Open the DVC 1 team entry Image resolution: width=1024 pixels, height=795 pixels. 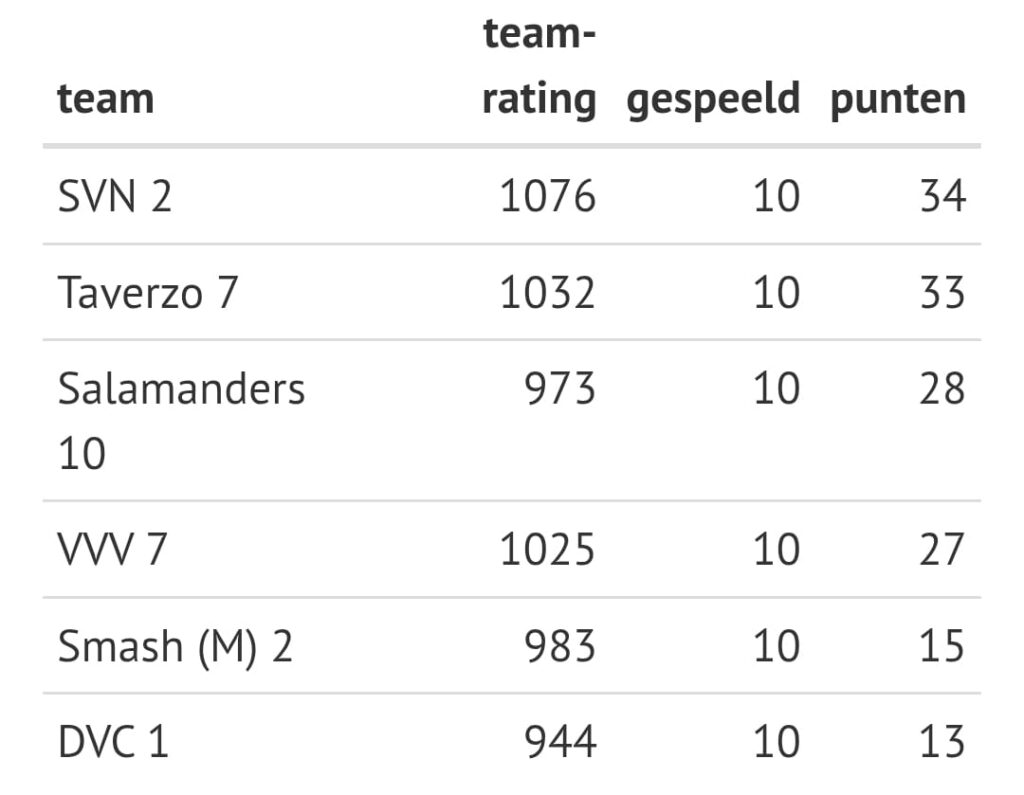coord(113,743)
